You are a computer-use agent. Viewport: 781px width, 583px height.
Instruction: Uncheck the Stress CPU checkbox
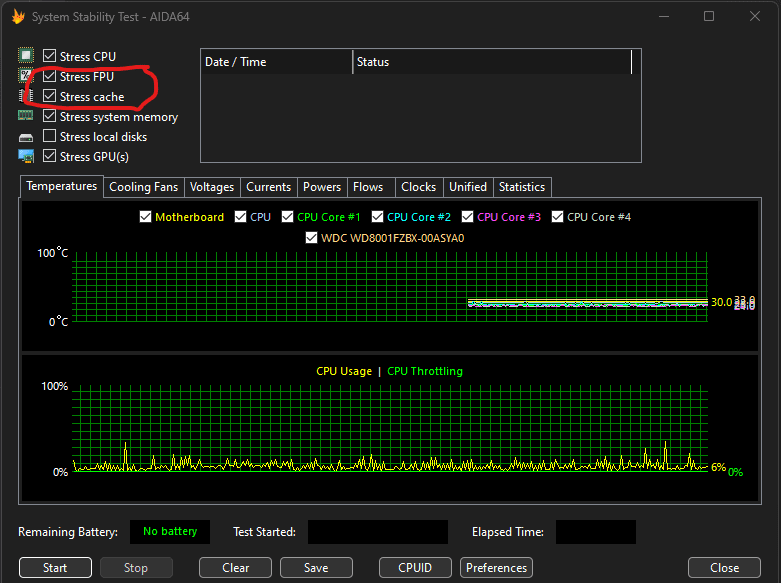pyautogui.click(x=49, y=55)
